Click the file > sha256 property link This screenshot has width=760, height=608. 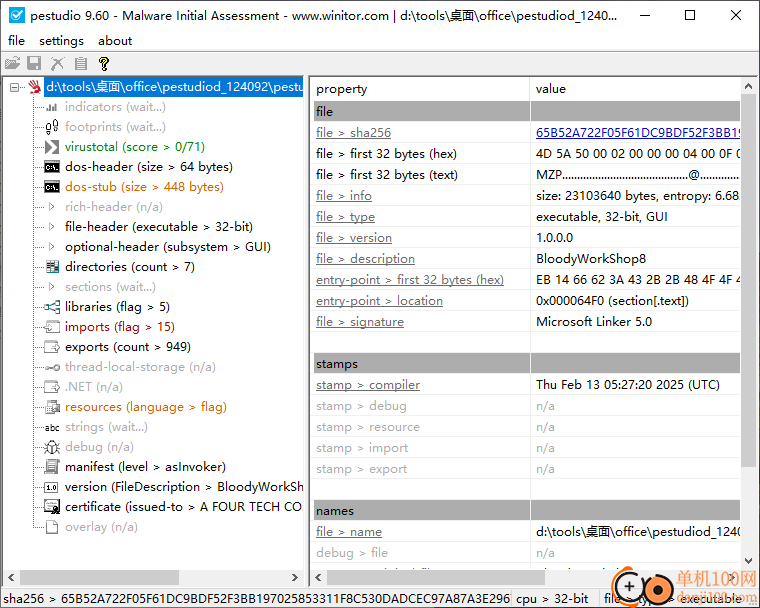click(353, 133)
